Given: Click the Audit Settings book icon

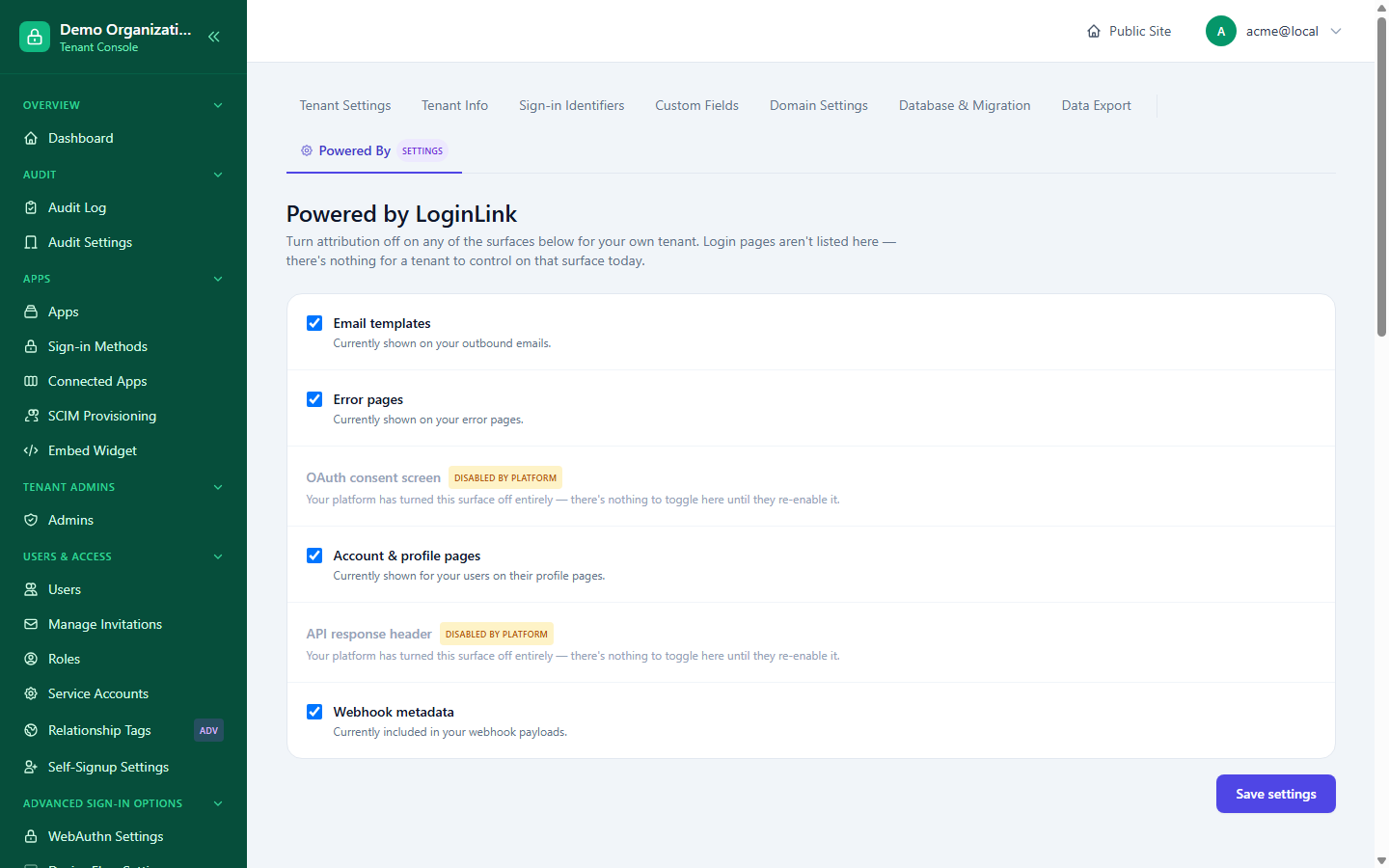Looking at the screenshot, I should point(31,242).
